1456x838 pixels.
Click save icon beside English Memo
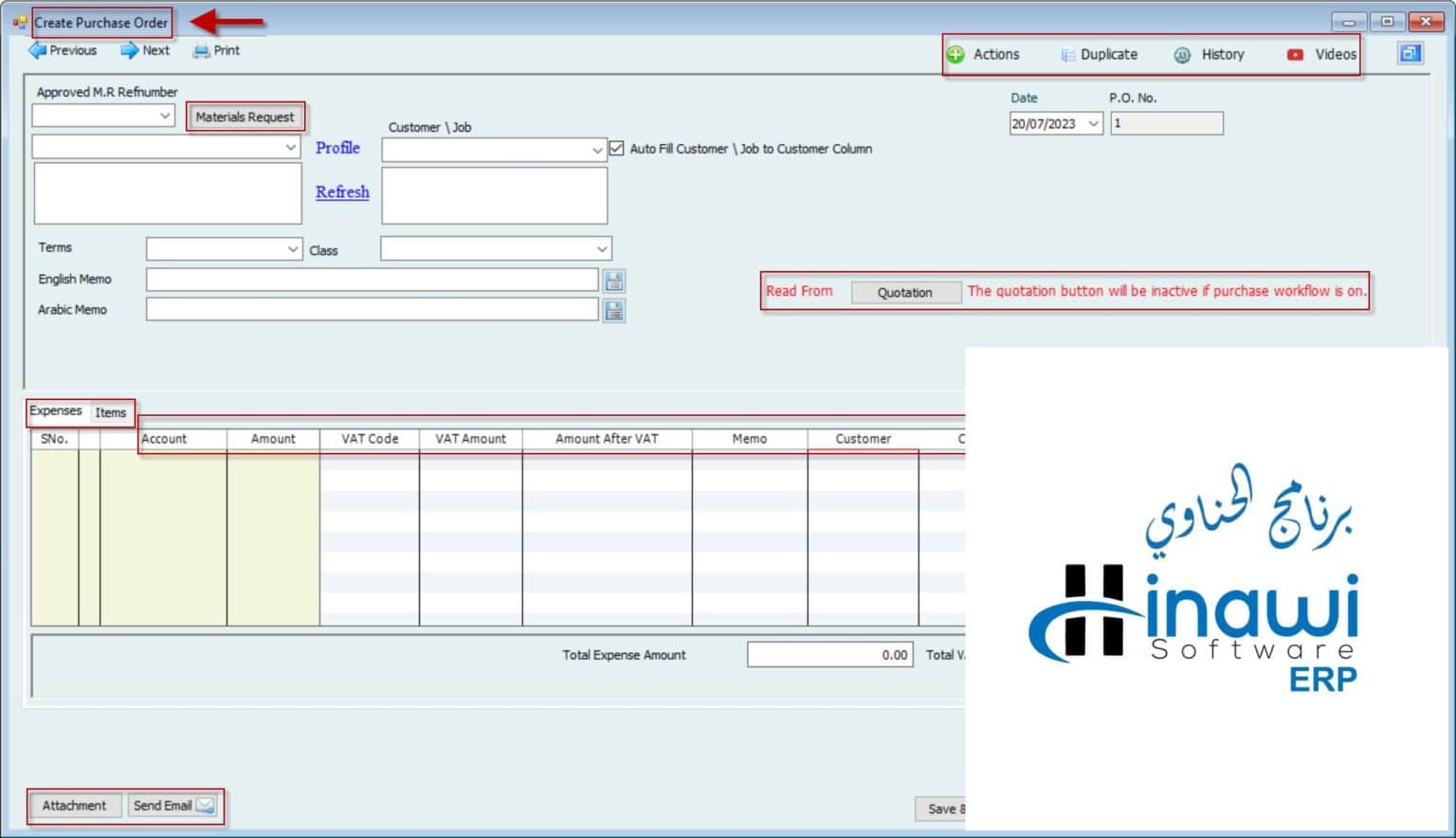pos(614,281)
